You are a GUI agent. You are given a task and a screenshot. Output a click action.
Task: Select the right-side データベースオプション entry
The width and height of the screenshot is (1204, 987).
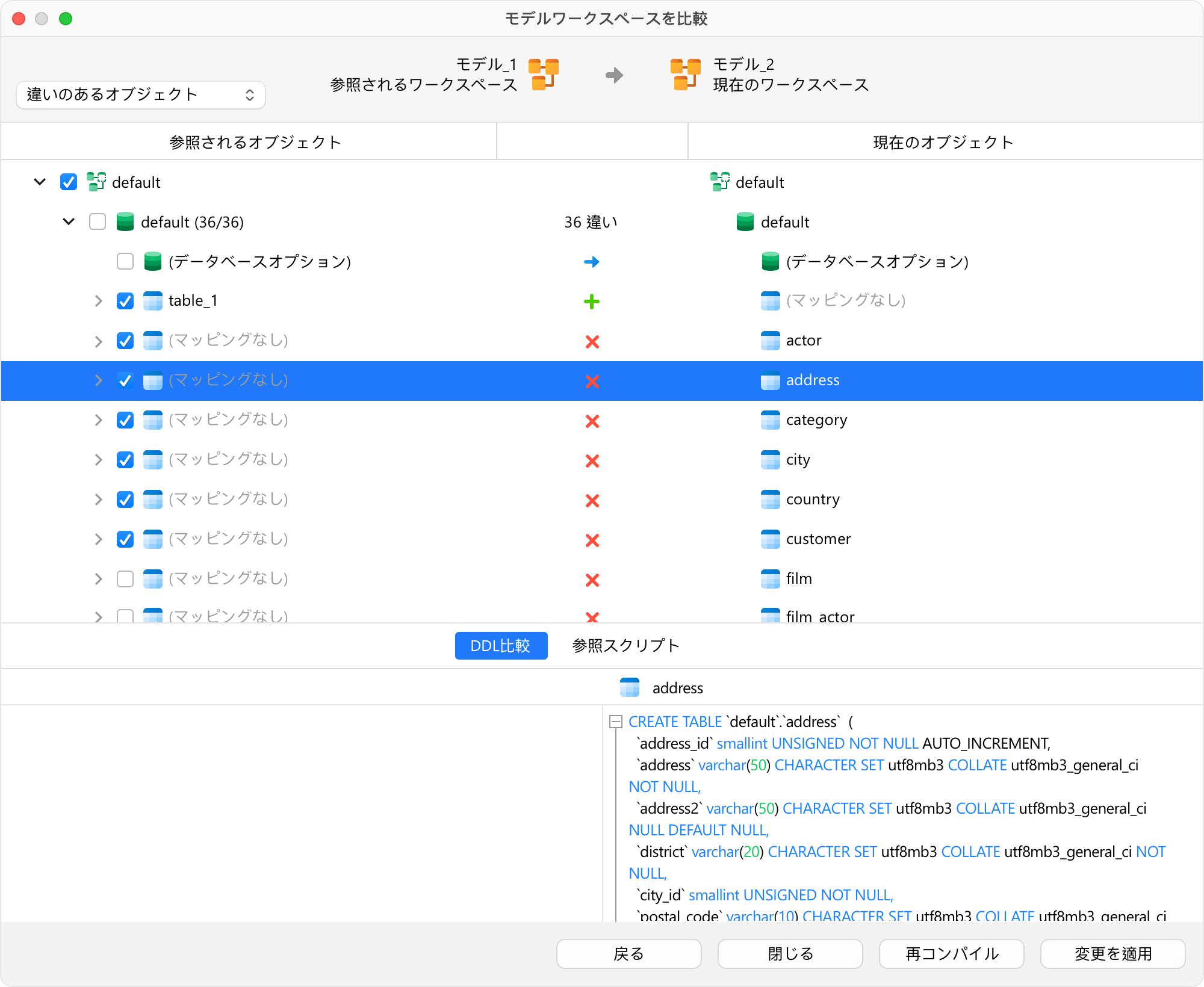point(877,261)
